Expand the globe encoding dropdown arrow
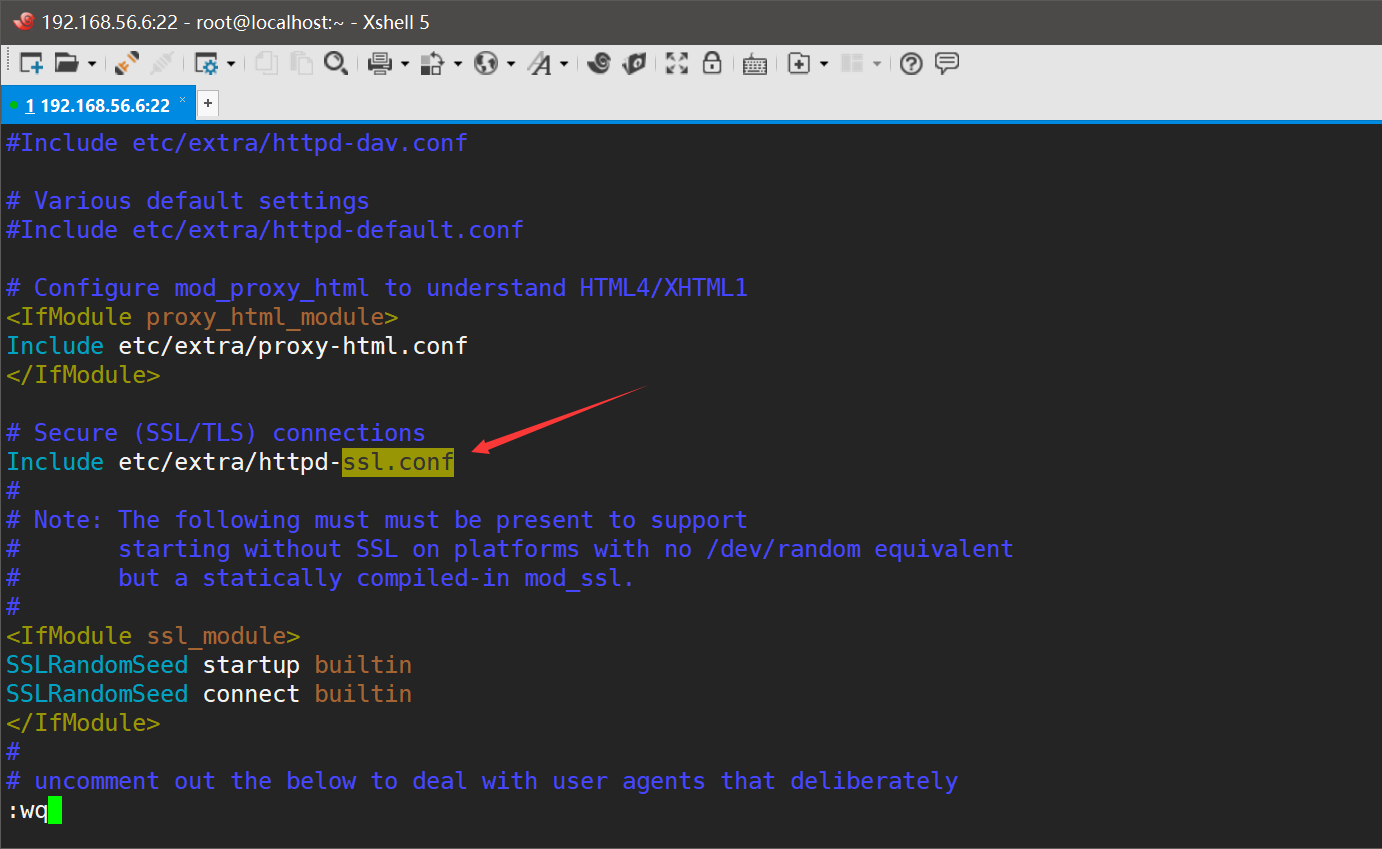 (x=511, y=64)
